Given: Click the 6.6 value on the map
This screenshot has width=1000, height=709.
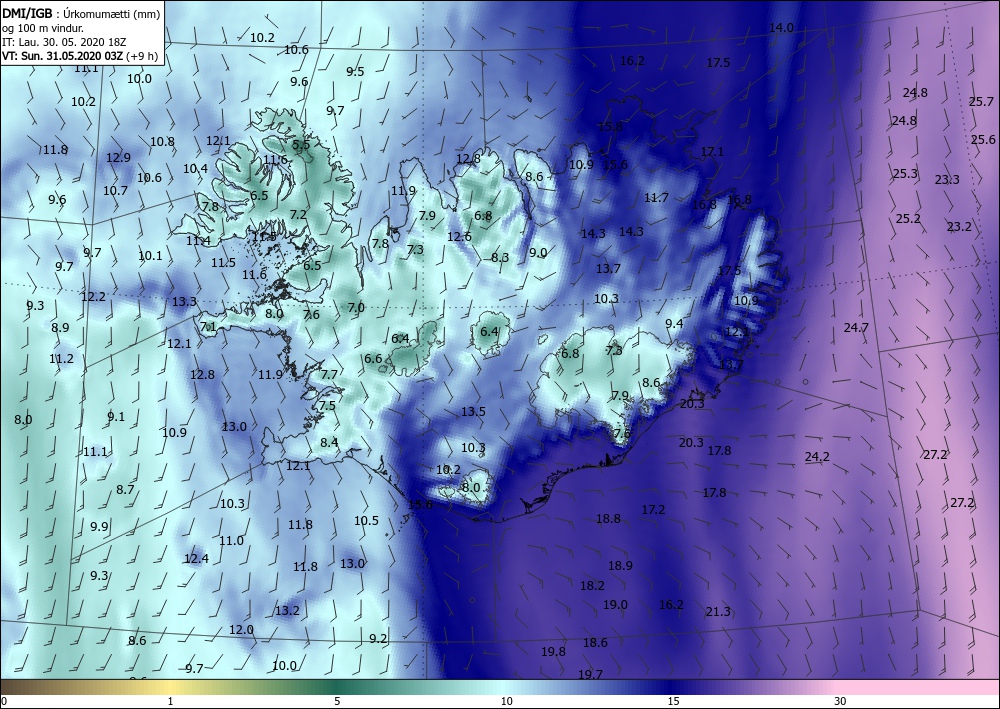Looking at the screenshot, I should click(373, 358).
